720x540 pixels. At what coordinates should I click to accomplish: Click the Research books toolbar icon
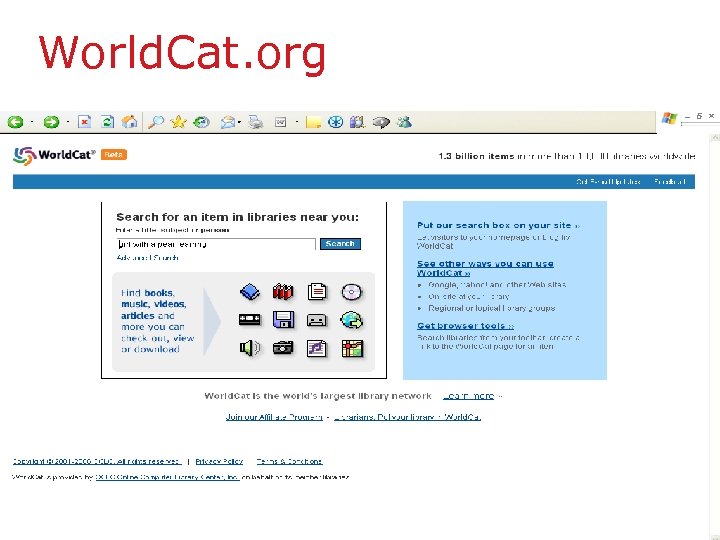(x=357, y=122)
